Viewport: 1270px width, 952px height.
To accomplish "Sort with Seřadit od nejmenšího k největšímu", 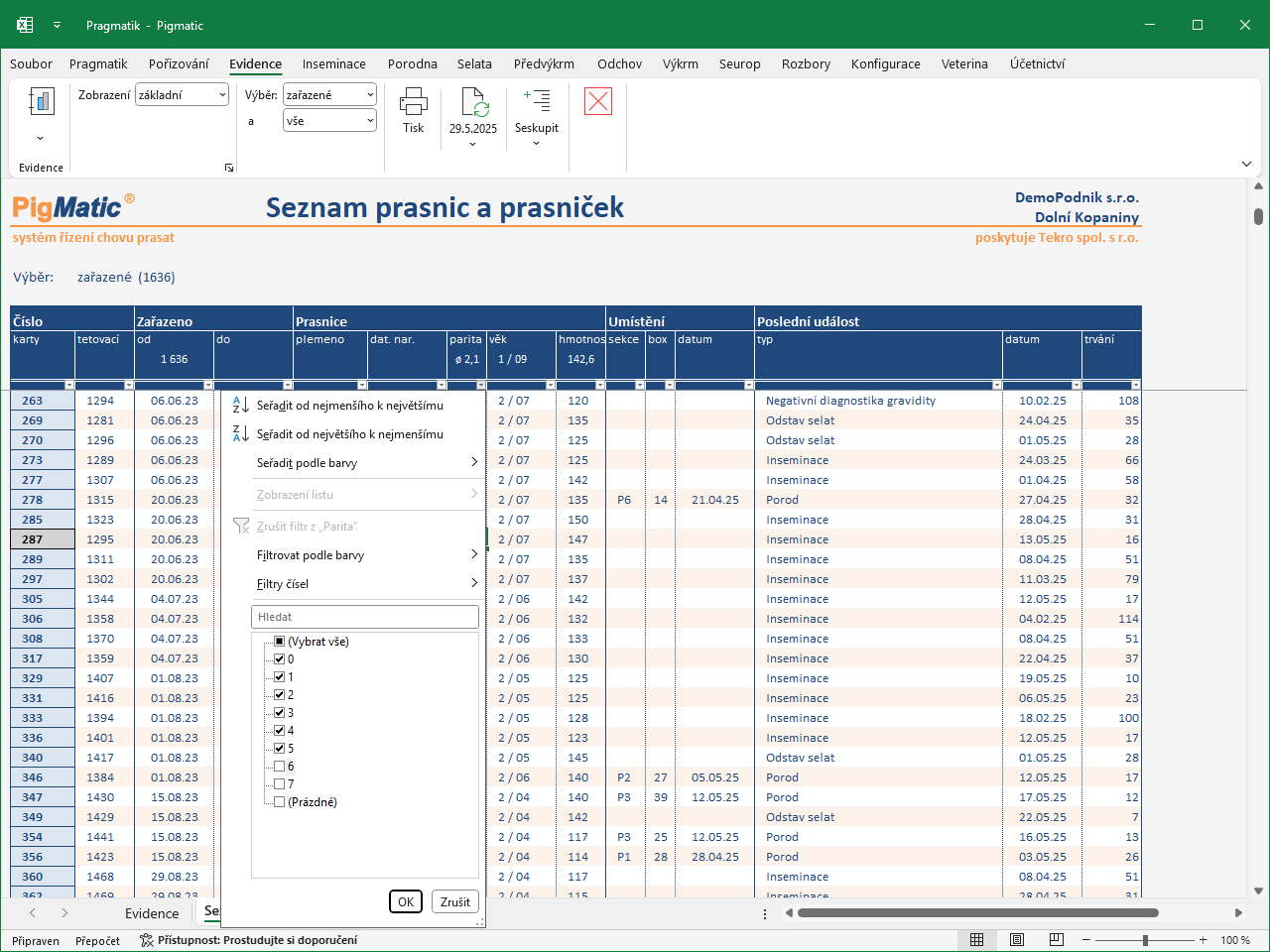I will pyautogui.click(x=354, y=406).
